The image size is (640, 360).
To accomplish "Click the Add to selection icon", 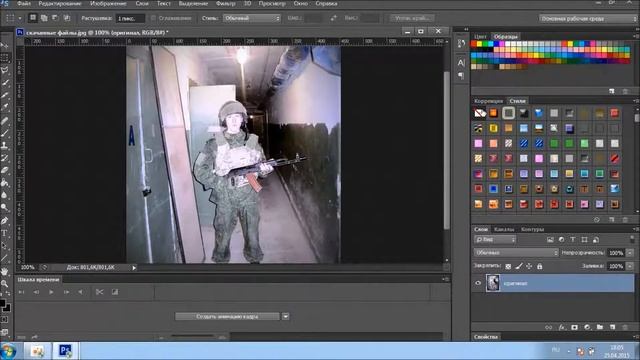I will click(44, 18).
